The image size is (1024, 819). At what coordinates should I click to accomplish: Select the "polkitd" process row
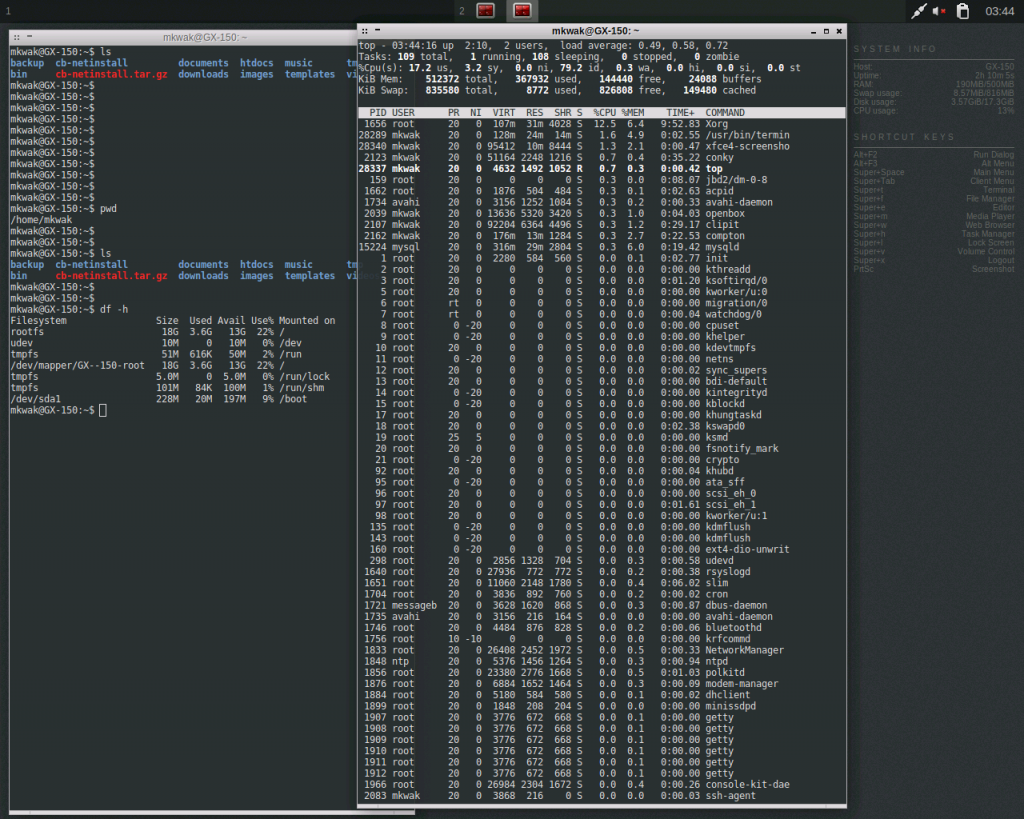click(x=601, y=673)
